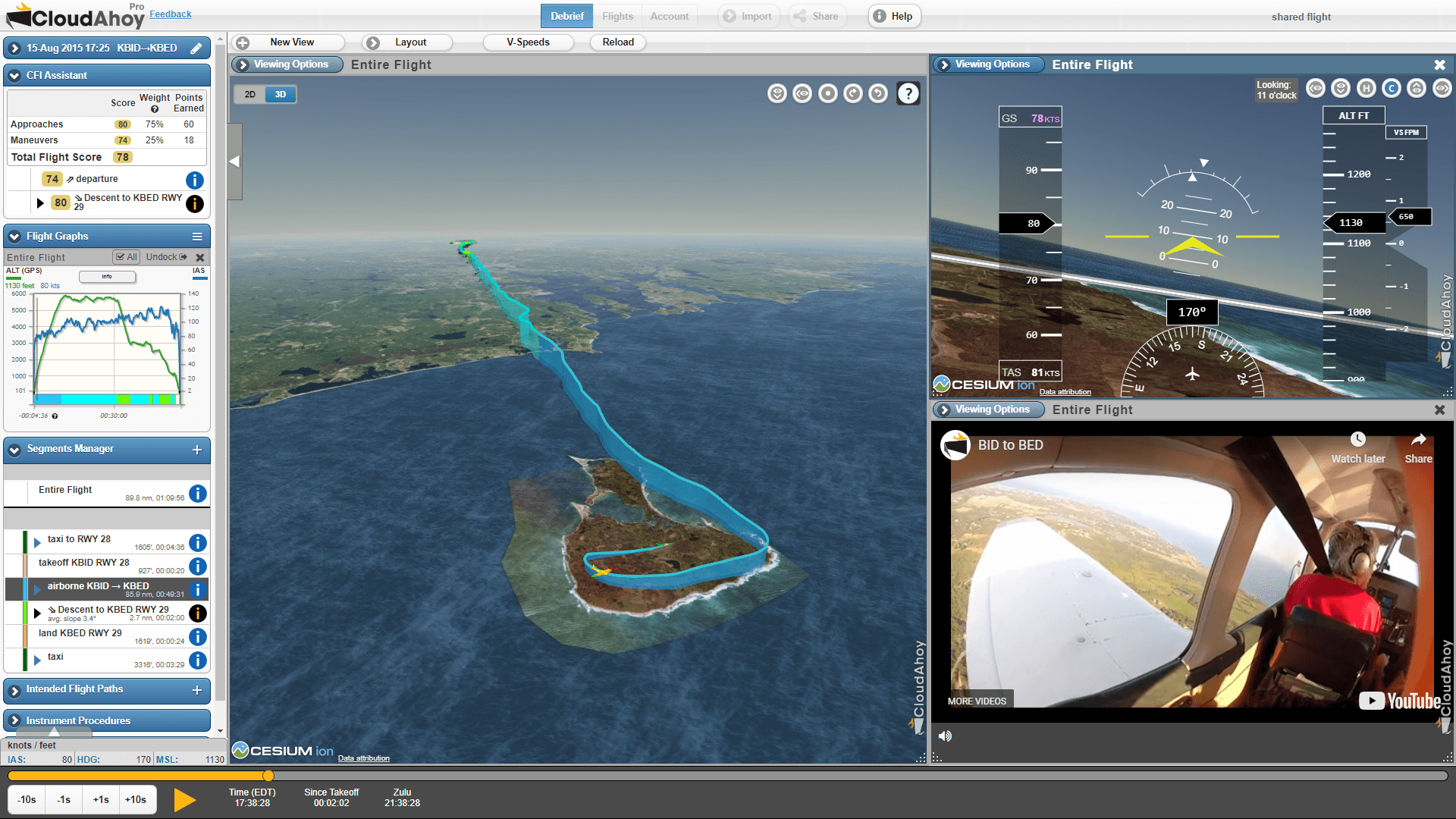Collapse the CFI Assistant panel
The height and width of the screenshot is (819, 1456).
pos(14,75)
